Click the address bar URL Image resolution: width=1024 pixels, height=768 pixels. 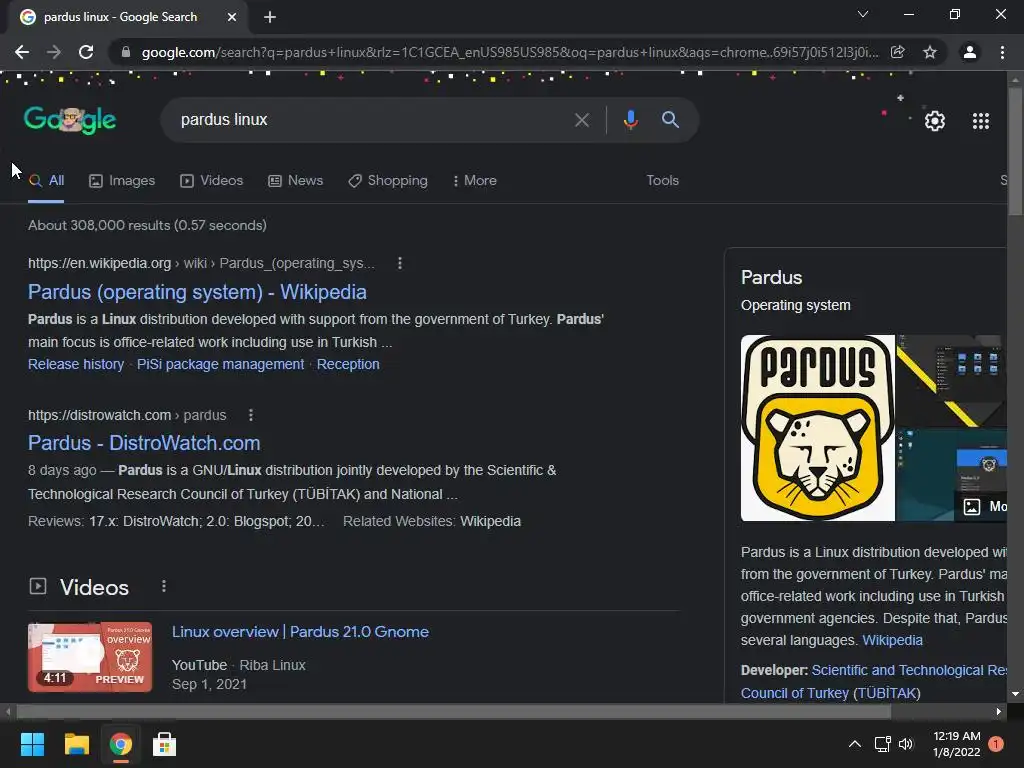tap(509, 52)
